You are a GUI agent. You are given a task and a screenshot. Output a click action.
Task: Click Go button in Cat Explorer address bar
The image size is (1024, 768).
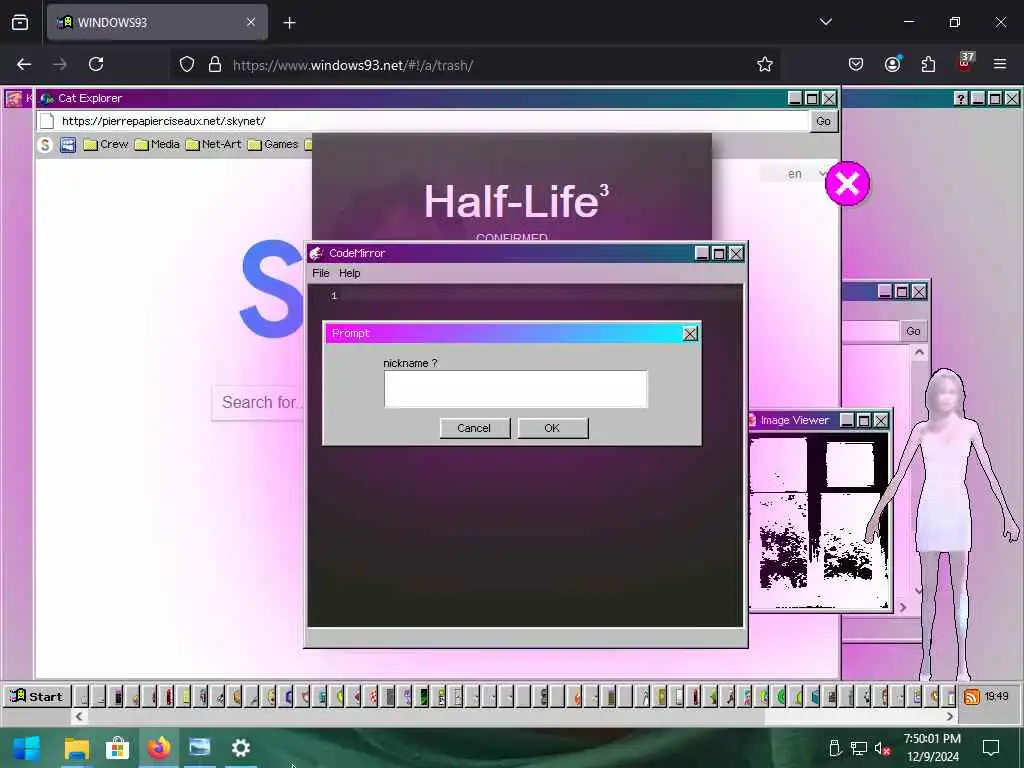click(x=823, y=121)
